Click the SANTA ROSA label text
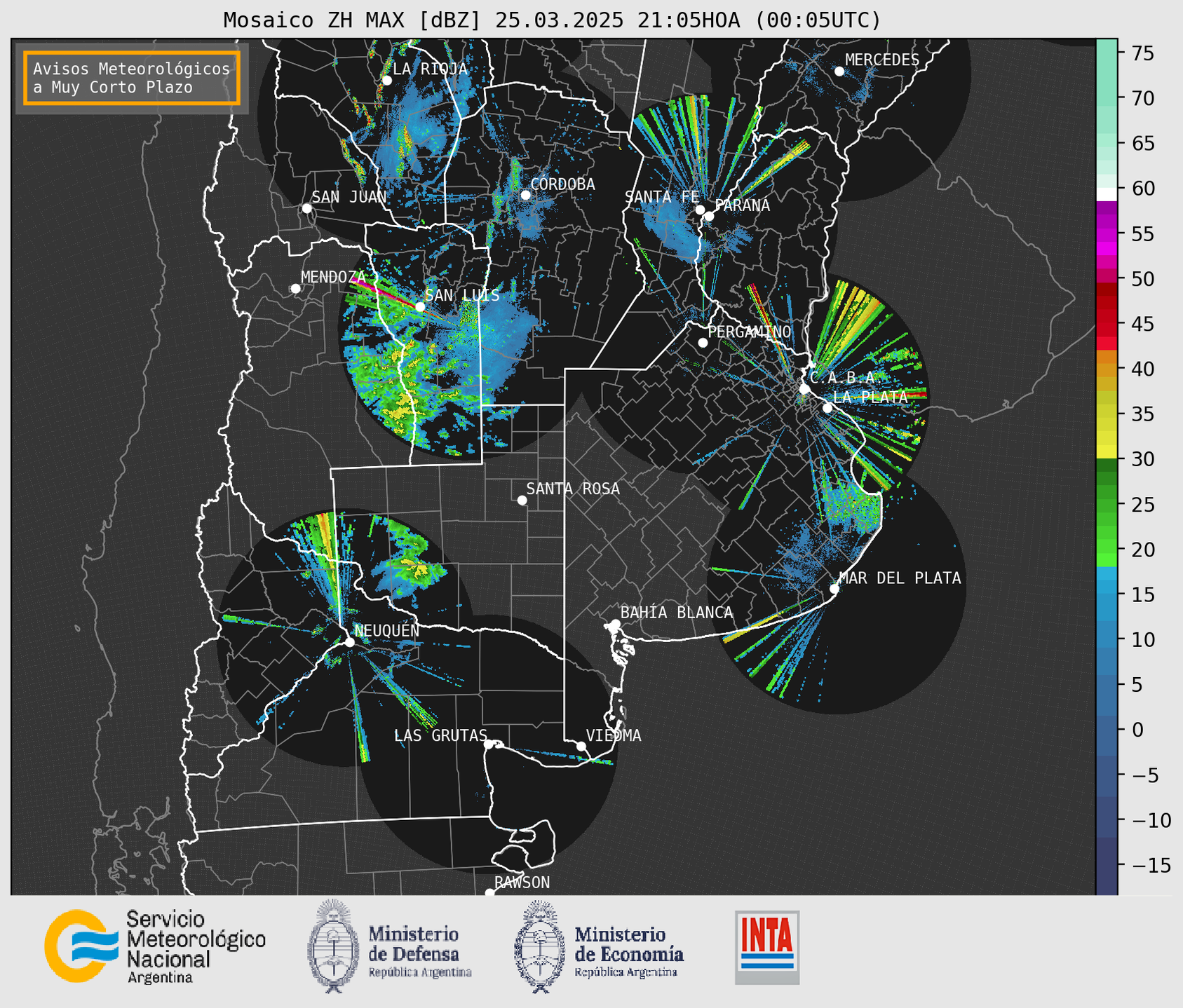The width and height of the screenshot is (1183, 1008). tap(573, 489)
